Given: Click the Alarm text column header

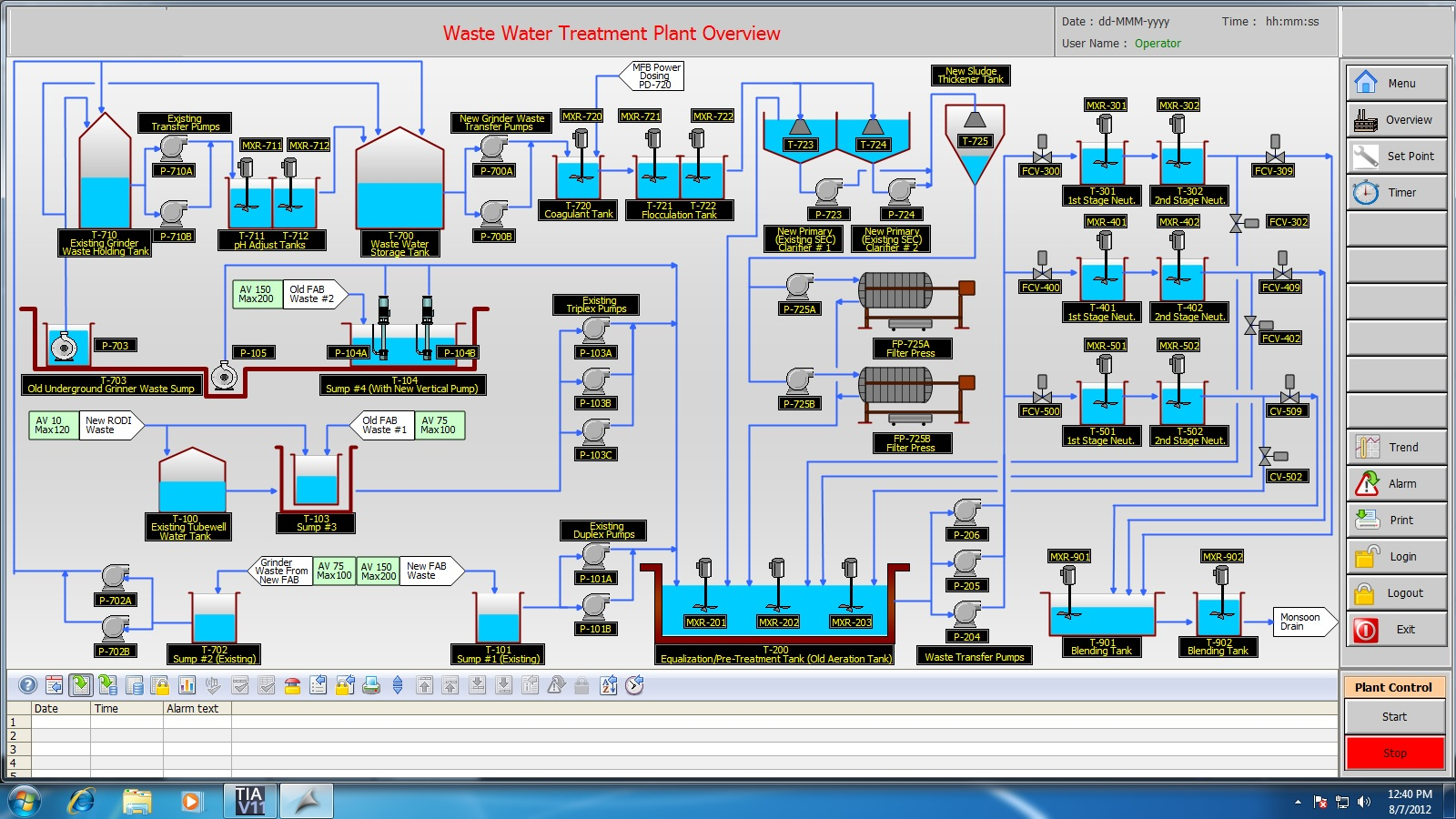Looking at the screenshot, I should pos(193,709).
